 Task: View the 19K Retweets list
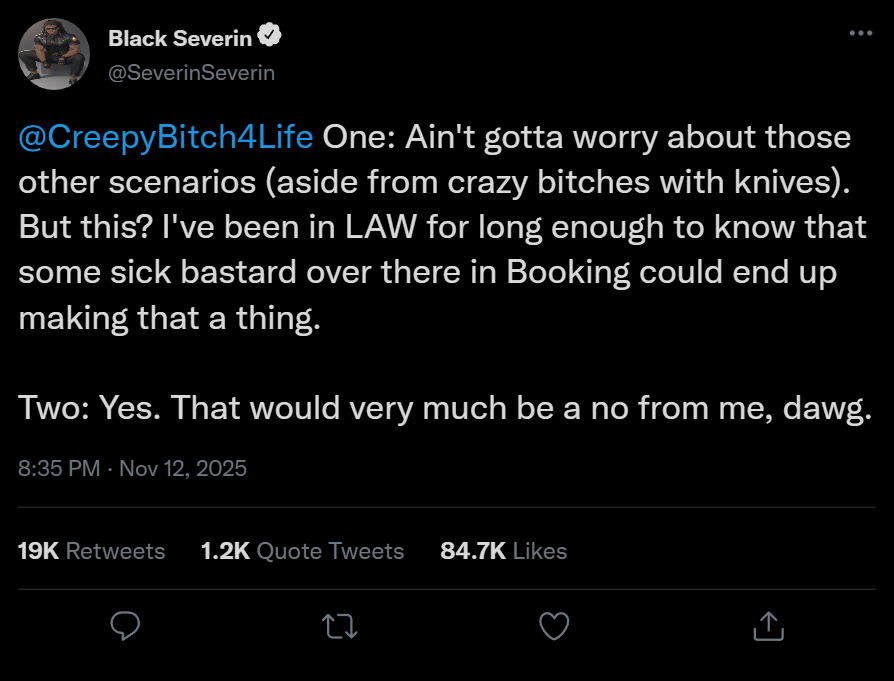click(x=91, y=551)
